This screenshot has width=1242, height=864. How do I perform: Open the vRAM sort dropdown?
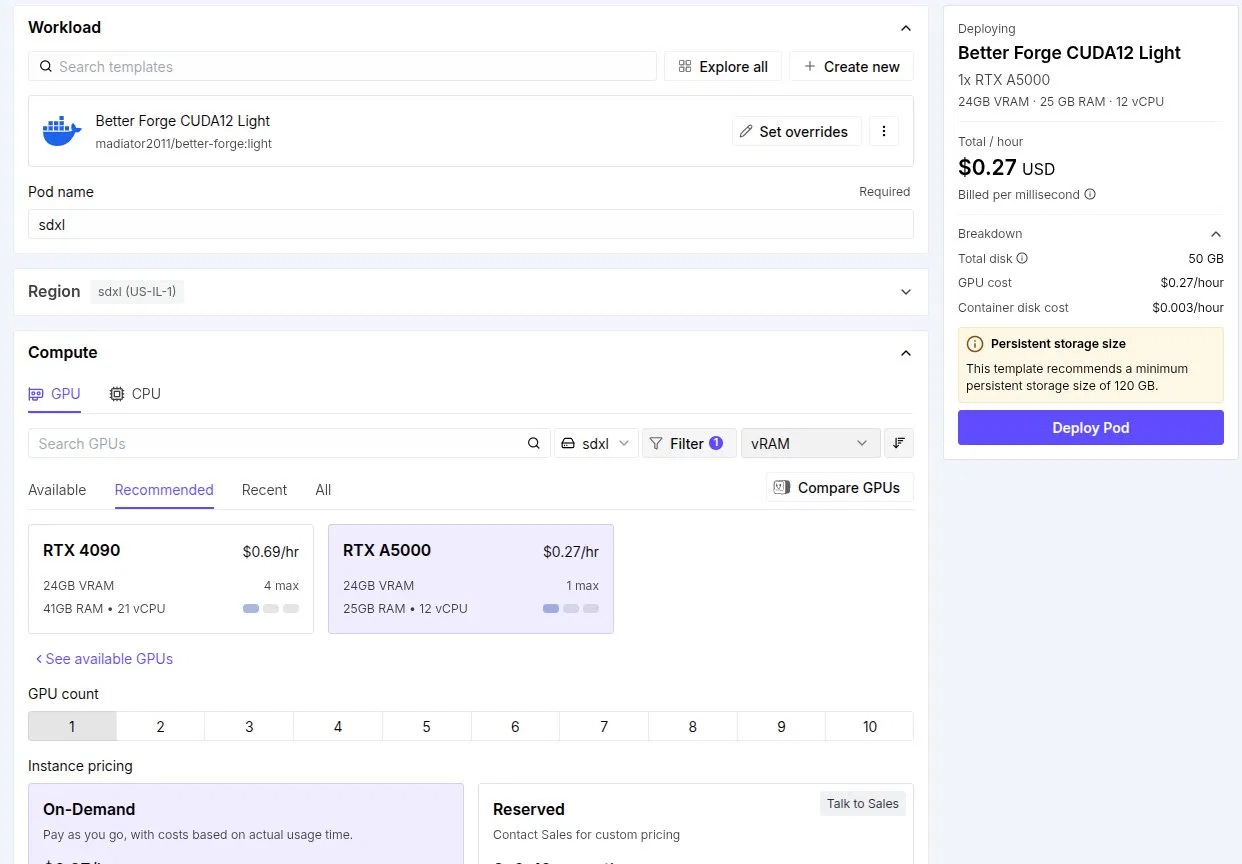click(x=811, y=443)
